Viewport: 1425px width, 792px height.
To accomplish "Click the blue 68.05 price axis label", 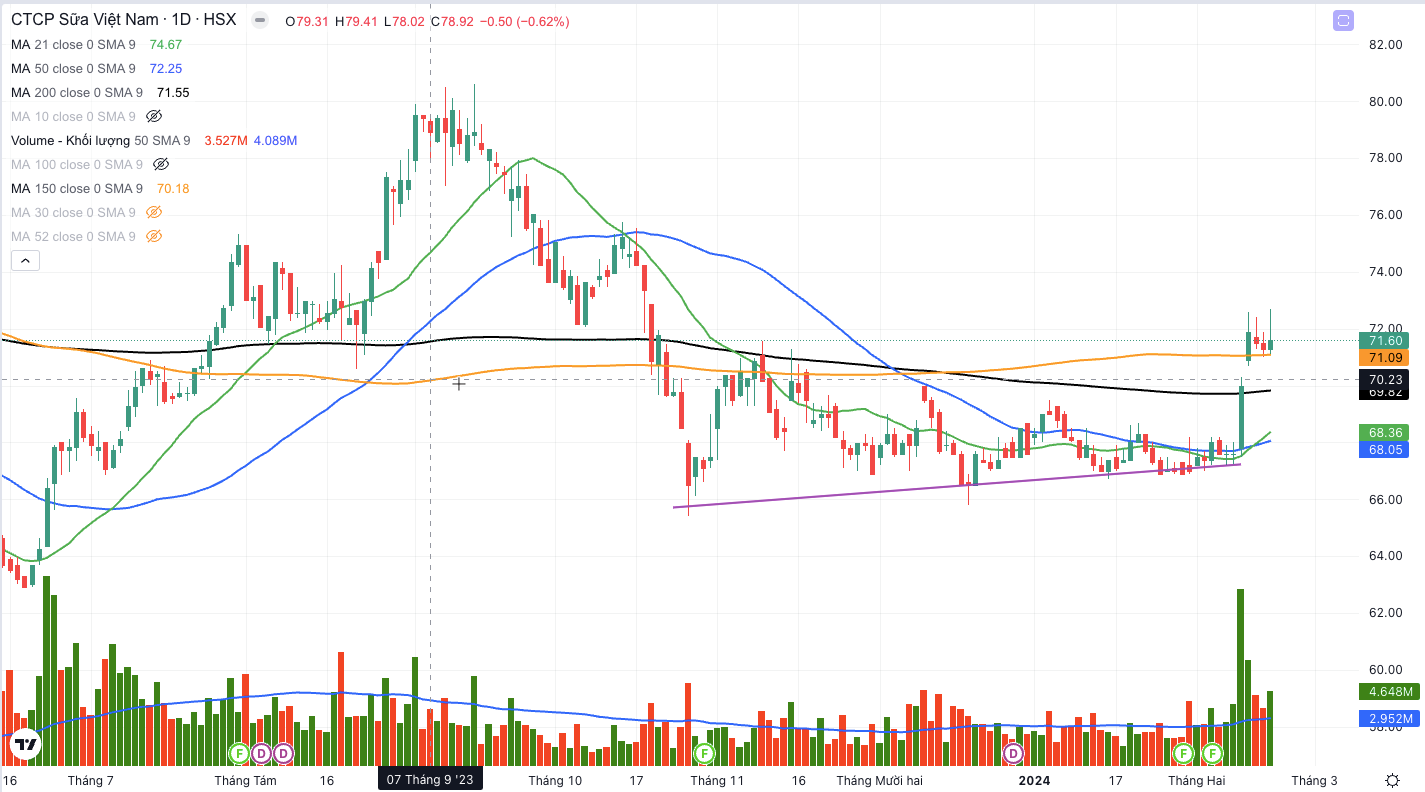I will [x=1385, y=450].
